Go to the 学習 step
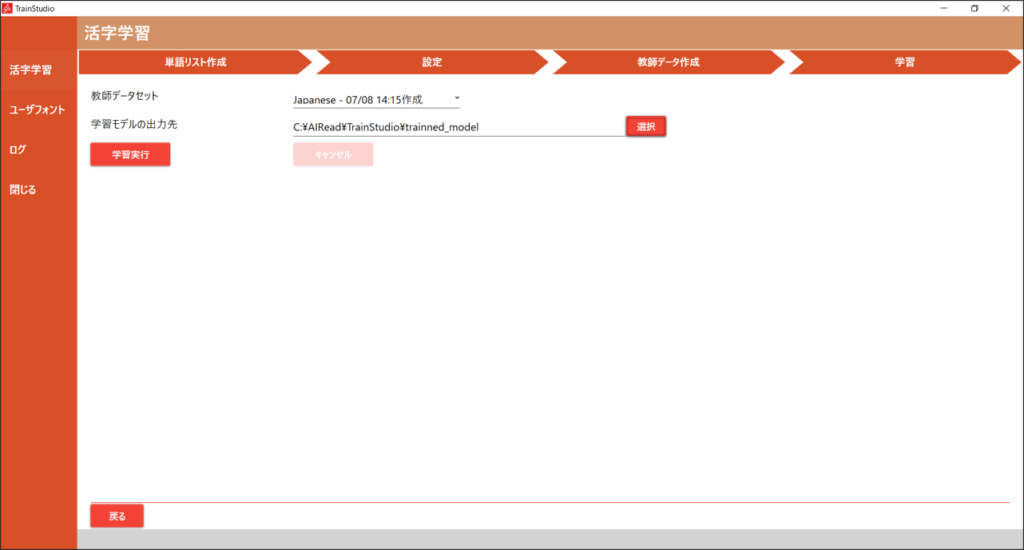The image size is (1024, 550). (x=904, y=62)
